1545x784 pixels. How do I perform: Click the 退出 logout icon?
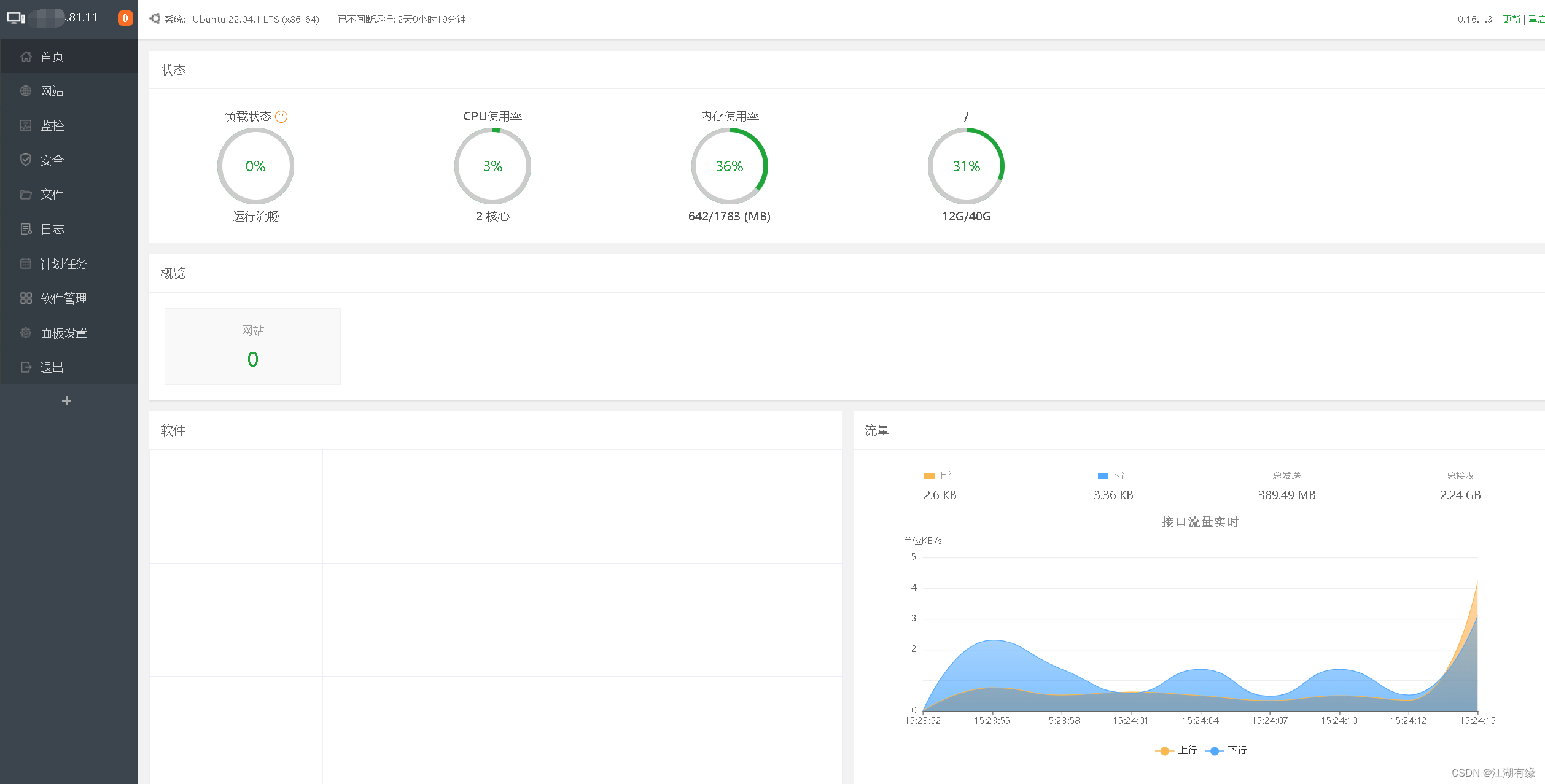(26, 367)
